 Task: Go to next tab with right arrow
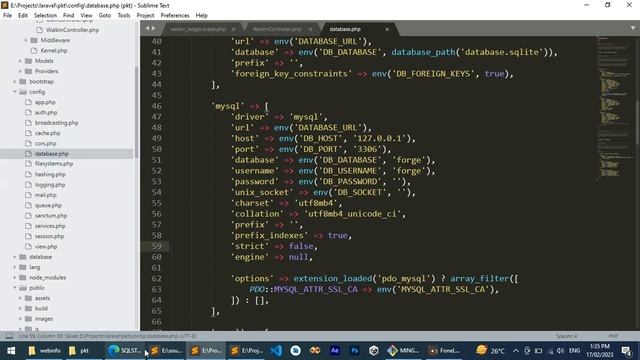click(x=153, y=29)
